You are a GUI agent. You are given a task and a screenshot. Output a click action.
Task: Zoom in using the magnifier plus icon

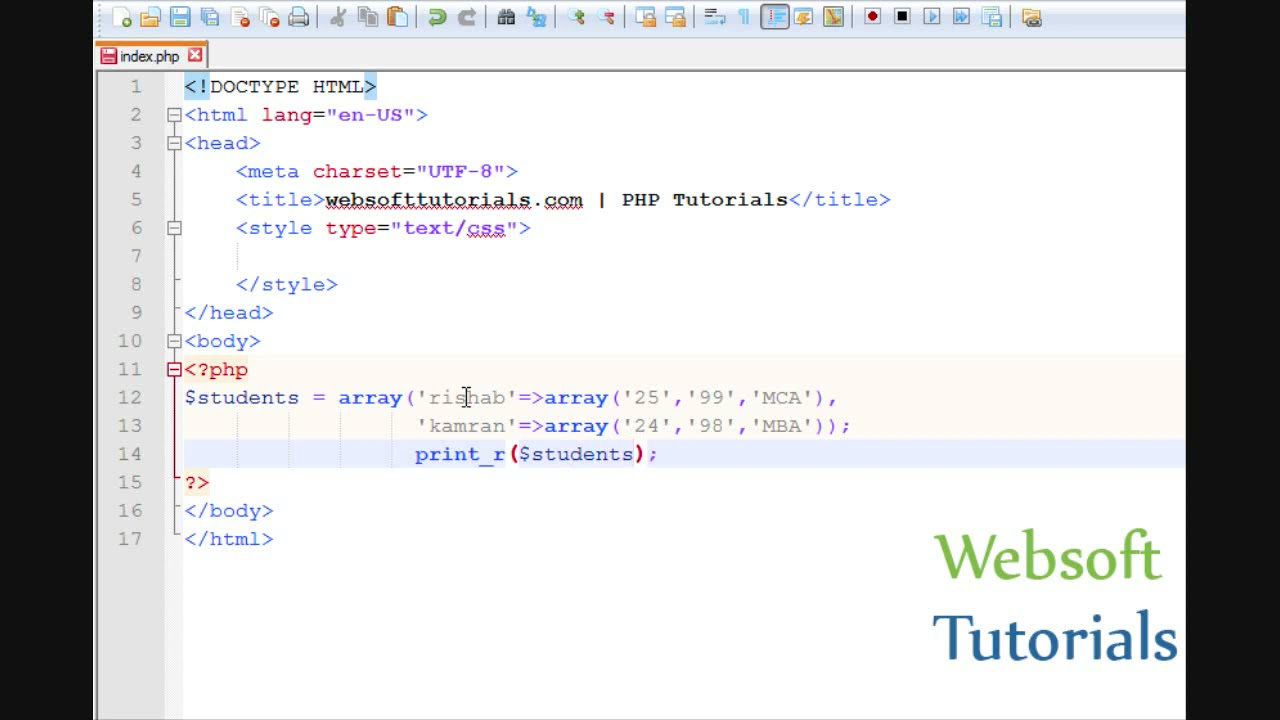tap(576, 17)
